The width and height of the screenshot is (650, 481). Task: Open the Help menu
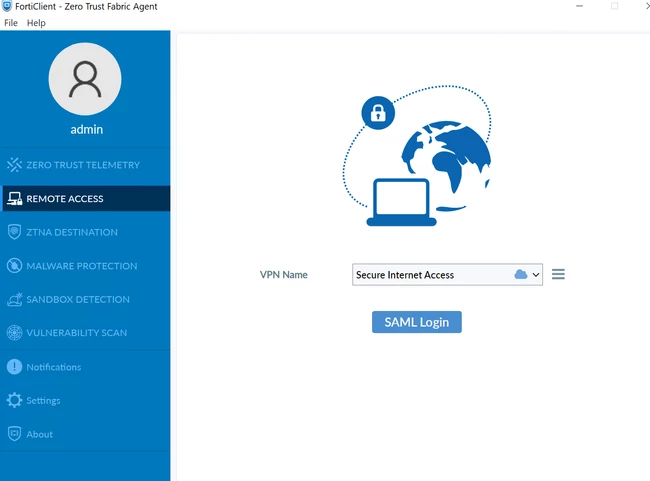36,23
